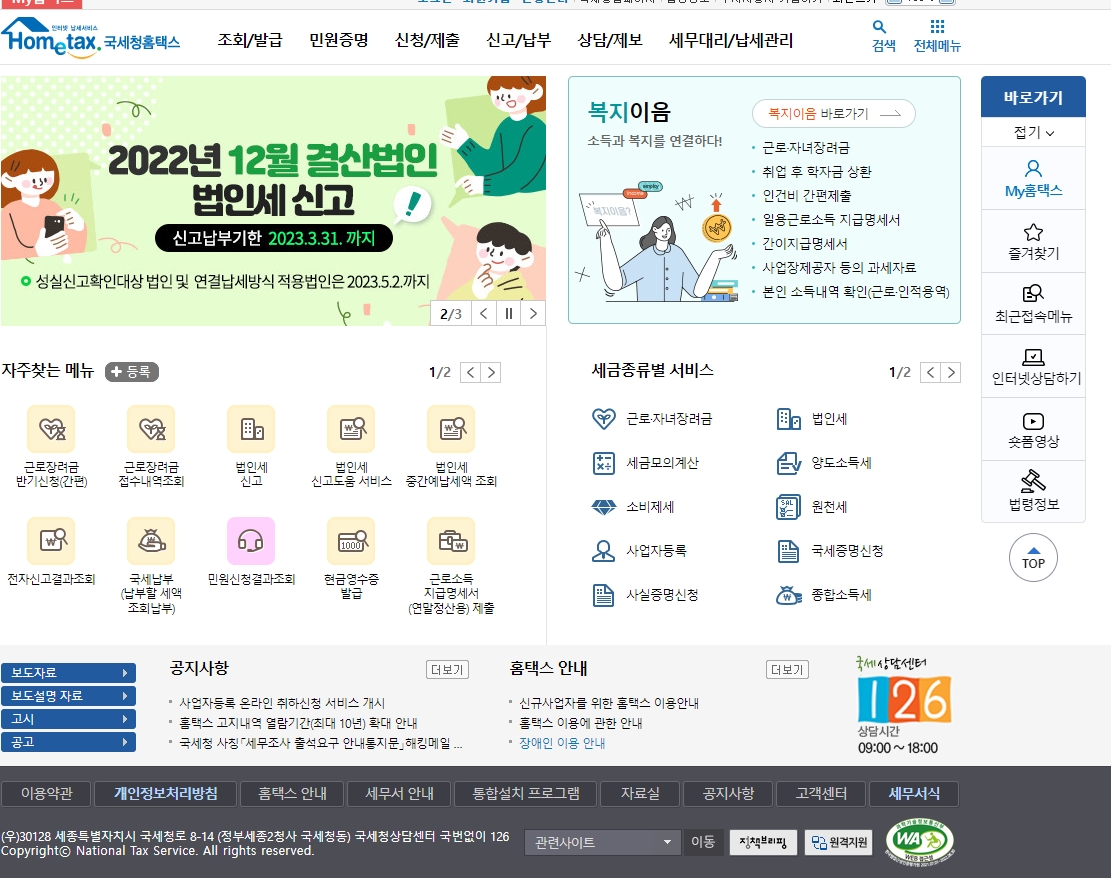Click 더보기 next to 홈택스 안내
The height and width of the screenshot is (878, 1111).
coord(787,670)
